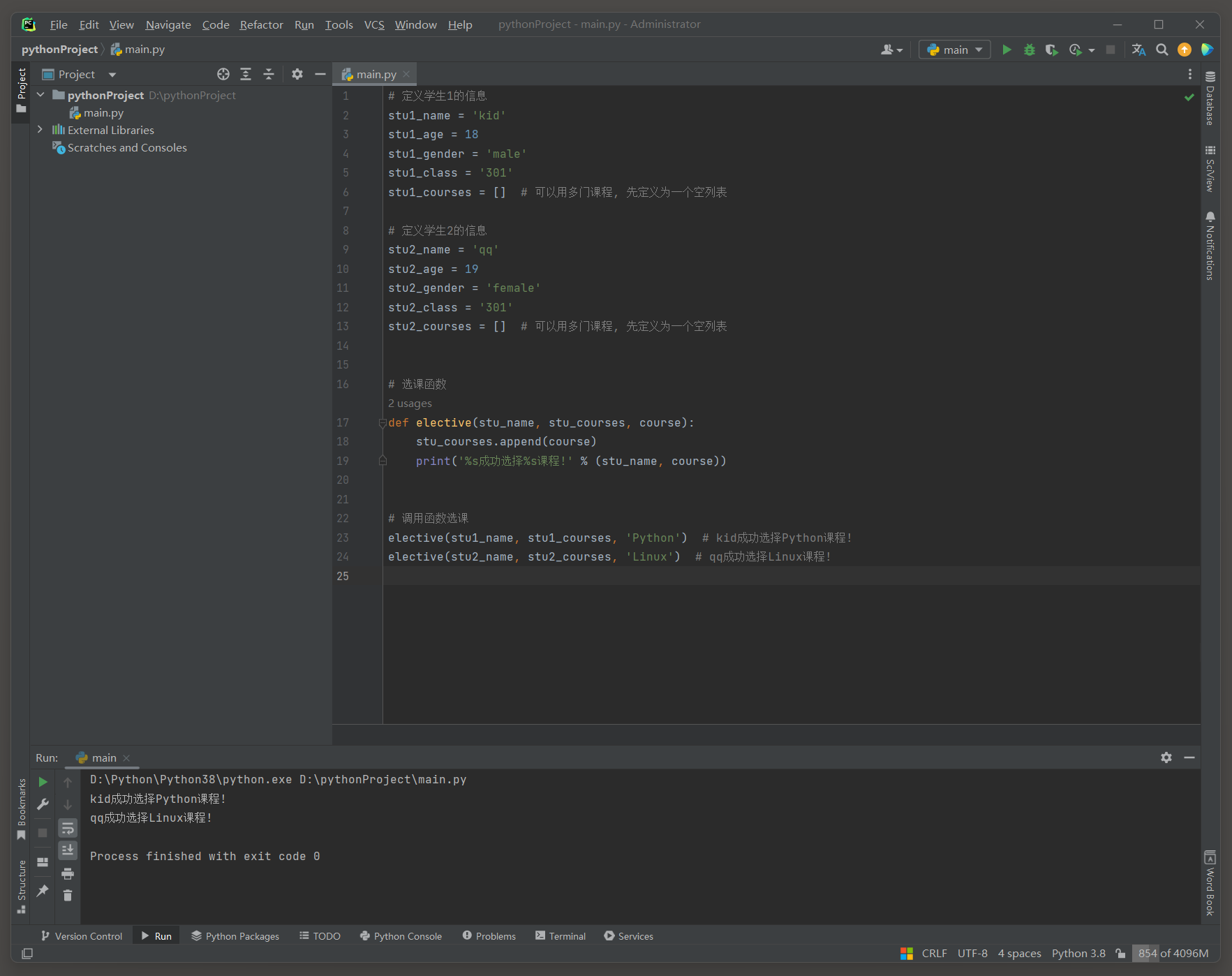Open Terminal tool window
Viewport: 1232px width, 976px height.
(561, 936)
